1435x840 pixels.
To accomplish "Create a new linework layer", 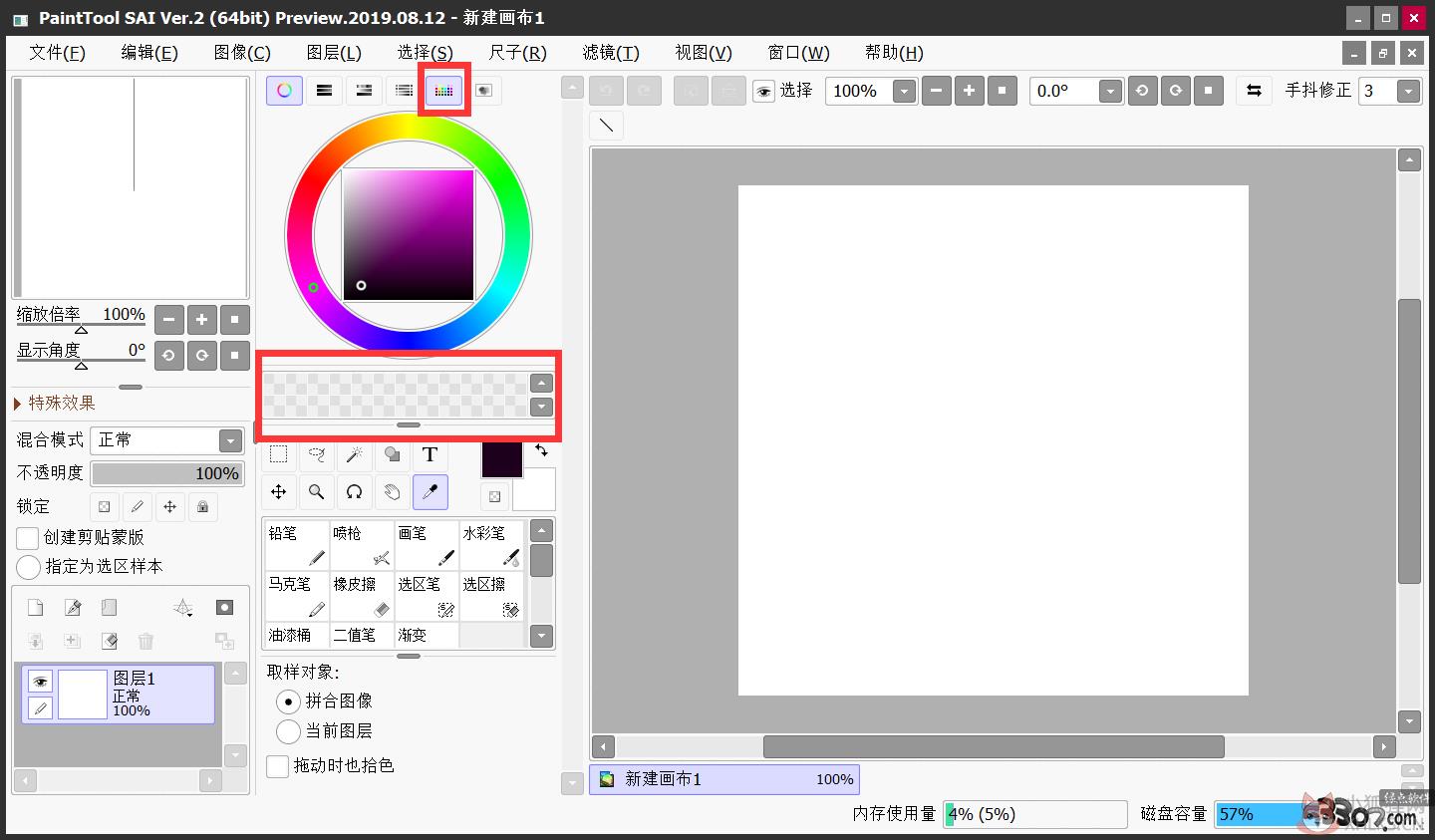I will point(72,608).
